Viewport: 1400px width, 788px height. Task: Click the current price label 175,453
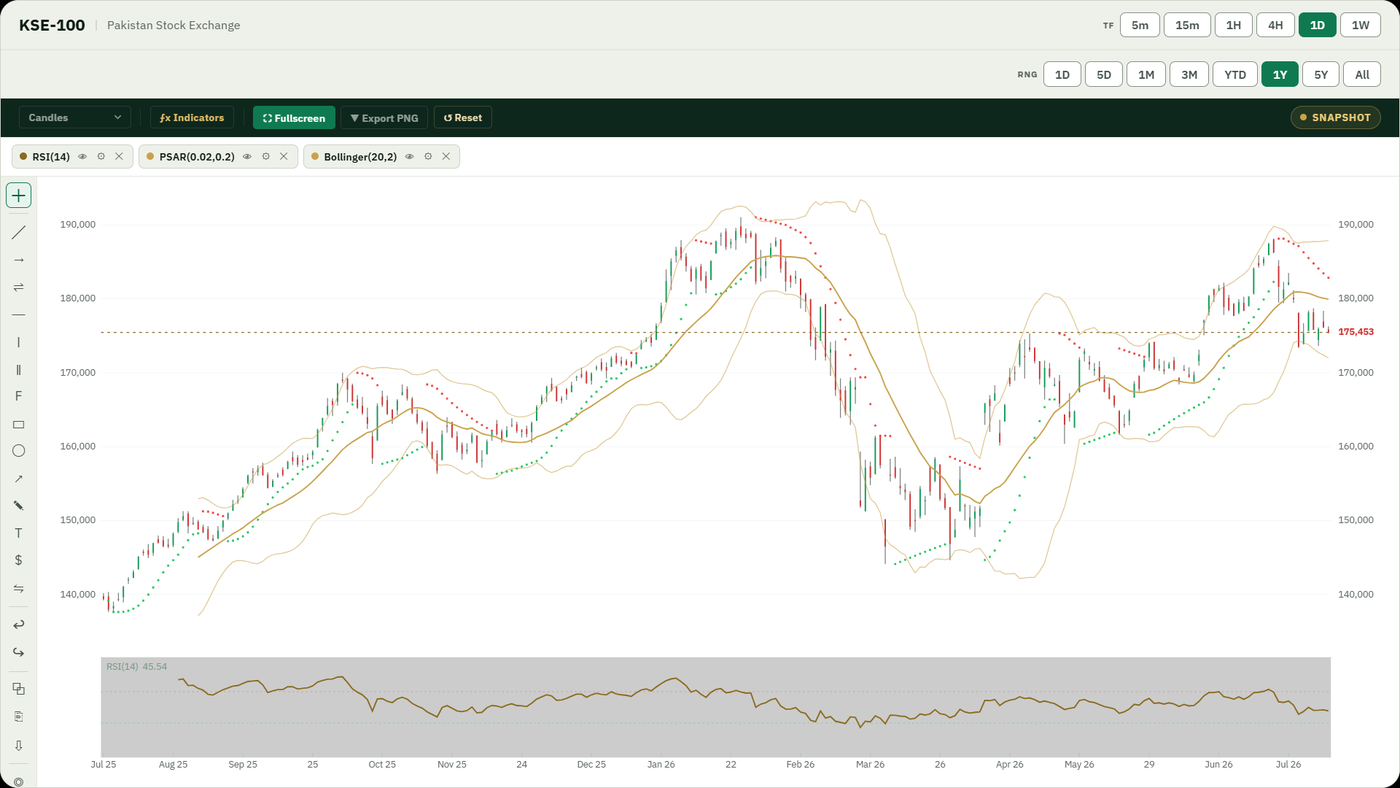pyautogui.click(x=1355, y=332)
